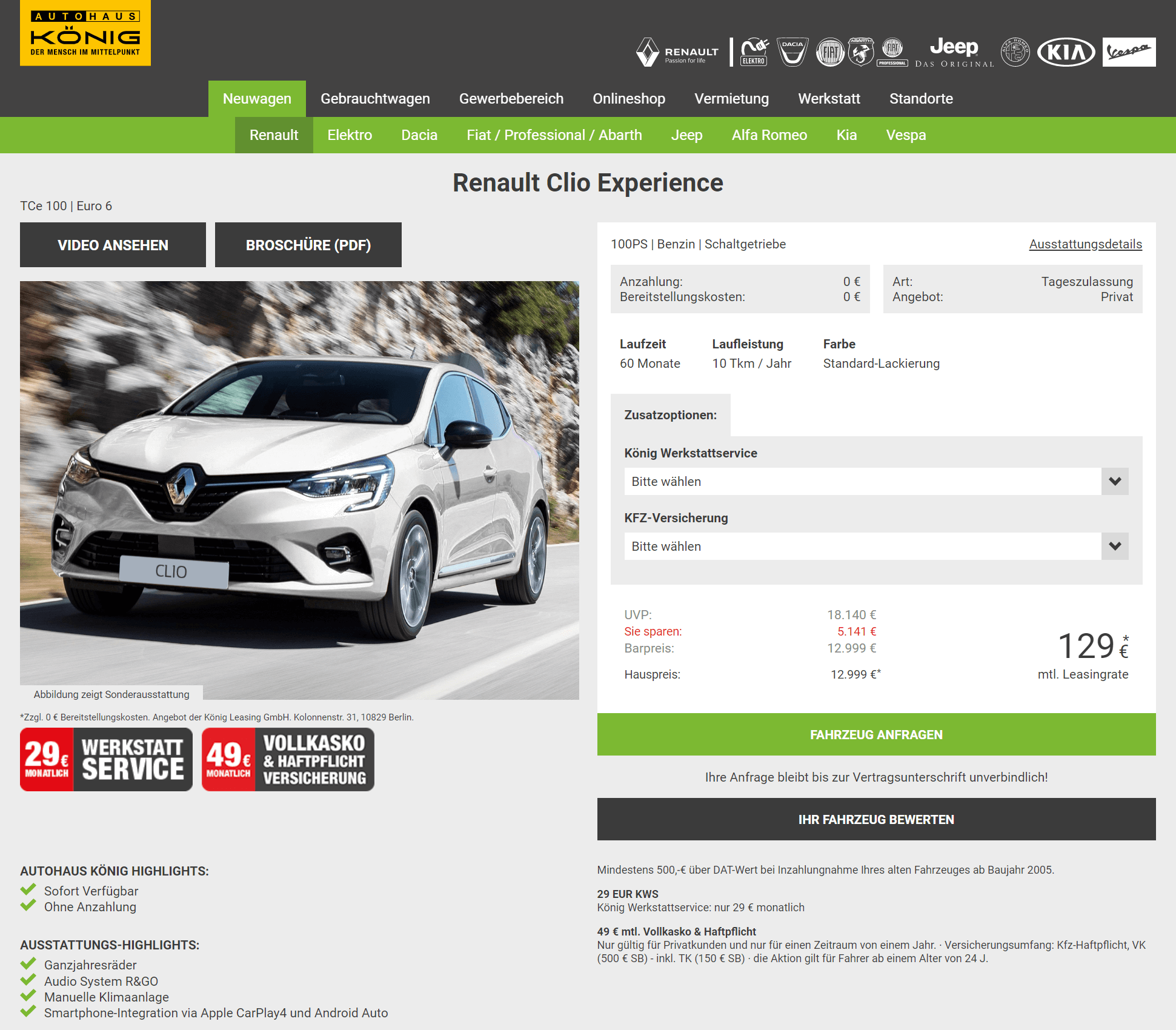Click the Abbildung zeigt Sonderausstattung caption
The image size is (1176, 1030).
(x=111, y=694)
